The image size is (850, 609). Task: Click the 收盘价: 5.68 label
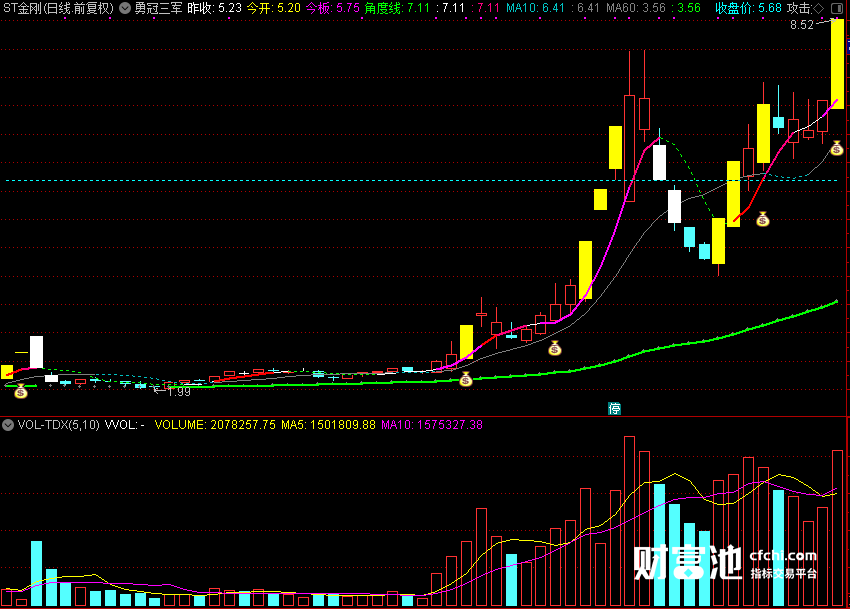pyautogui.click(x=749, y=8)
